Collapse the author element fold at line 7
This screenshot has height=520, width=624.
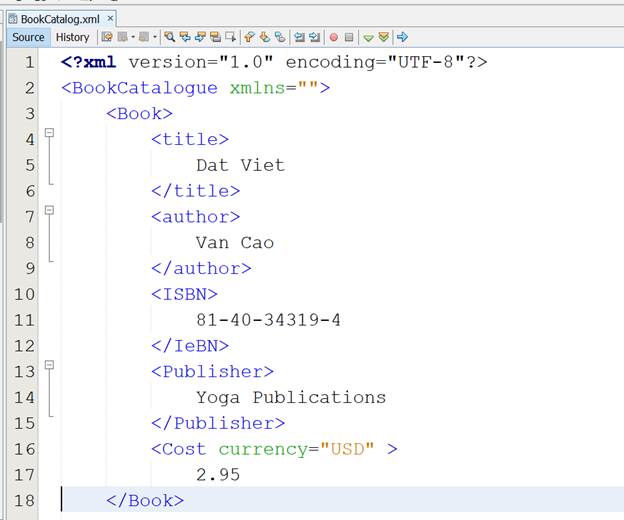pyautogui.click(x=49, y=210)
